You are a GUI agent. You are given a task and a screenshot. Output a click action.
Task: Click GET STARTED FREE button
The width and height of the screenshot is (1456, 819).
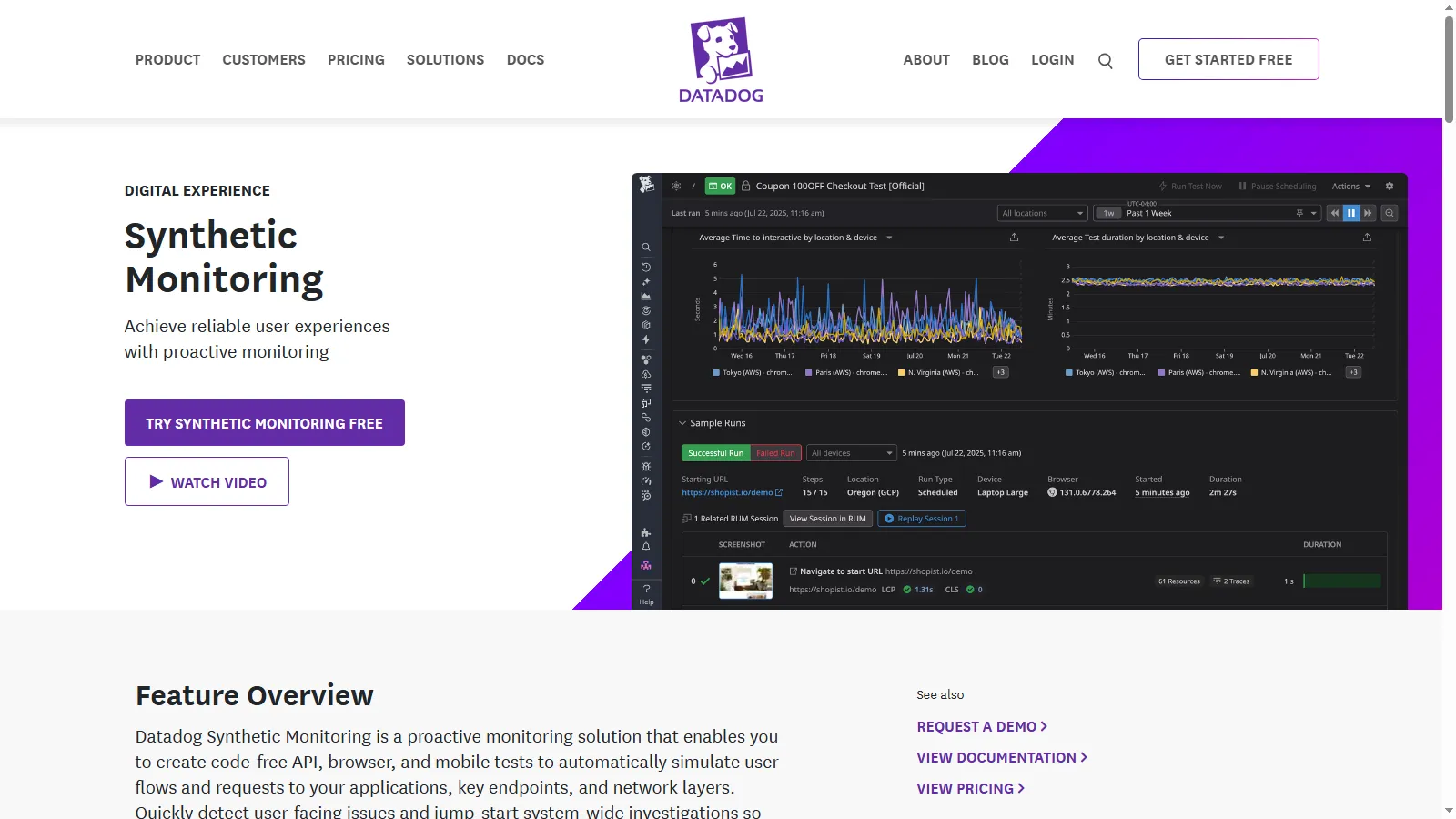tap(1228, 59)
